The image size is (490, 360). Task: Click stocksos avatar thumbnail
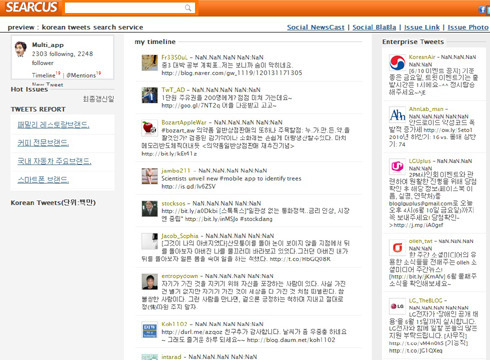[x=150, y=209]
